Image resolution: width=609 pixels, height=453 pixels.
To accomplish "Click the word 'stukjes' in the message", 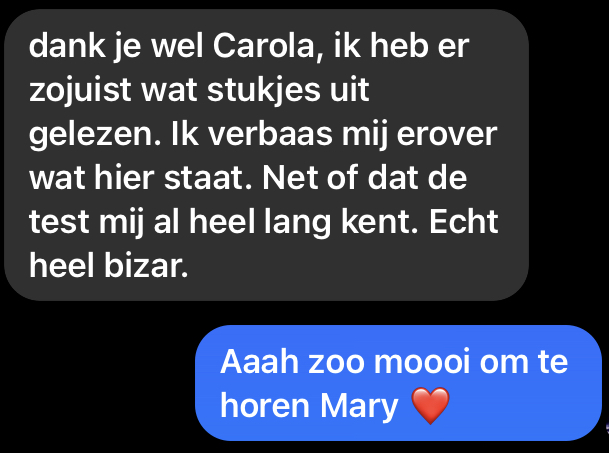I will (263, 91).
